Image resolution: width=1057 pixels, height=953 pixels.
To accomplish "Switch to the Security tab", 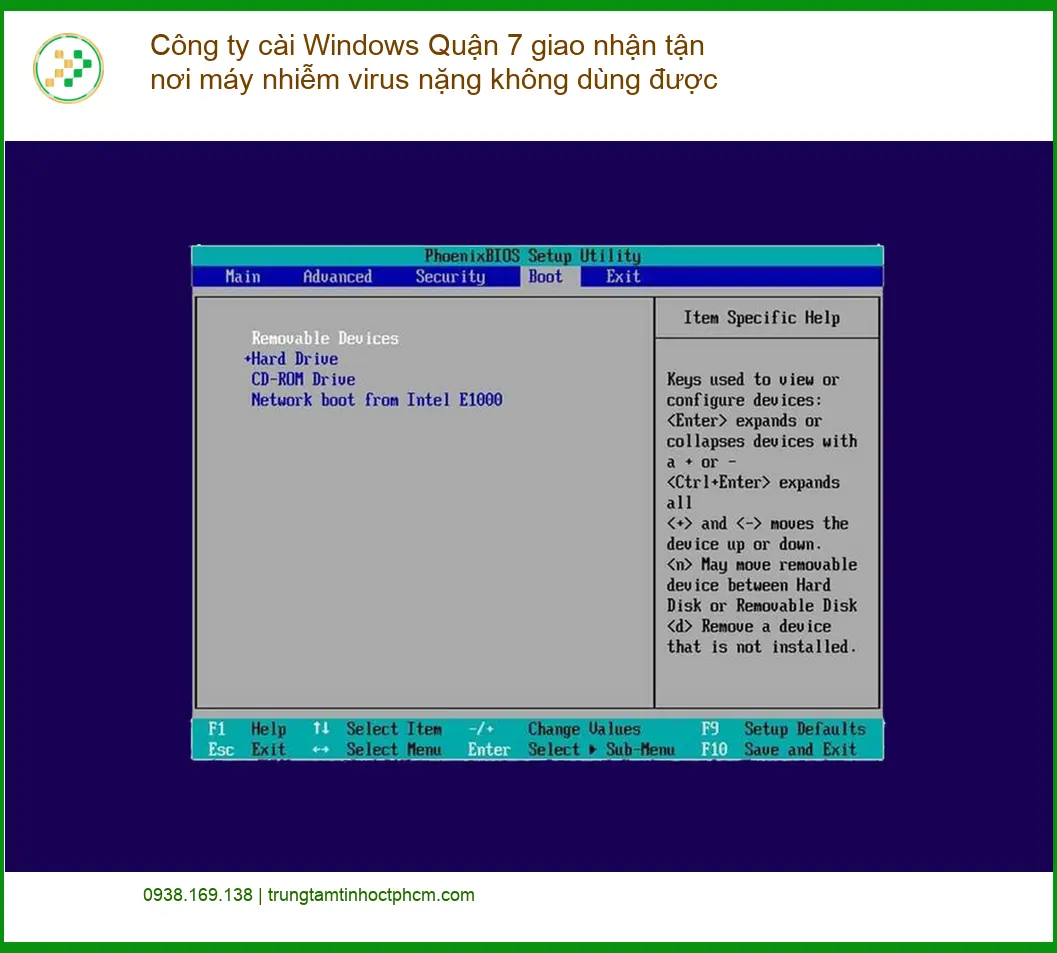I will pyautogui.click(x=450, y=276).
